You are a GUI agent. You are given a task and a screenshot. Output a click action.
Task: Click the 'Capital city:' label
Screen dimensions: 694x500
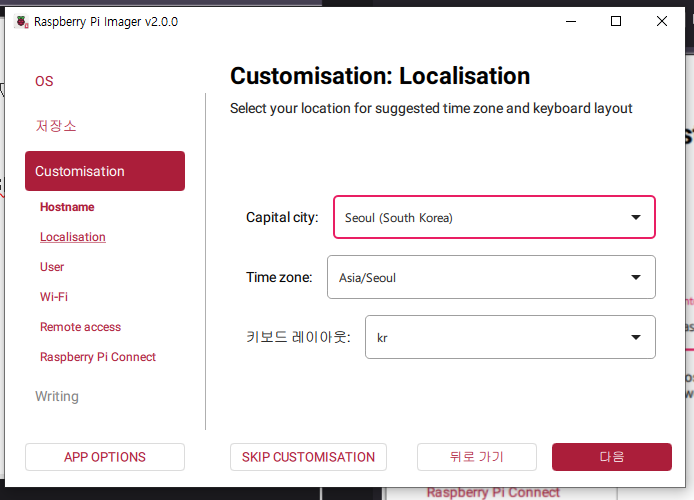282,217
